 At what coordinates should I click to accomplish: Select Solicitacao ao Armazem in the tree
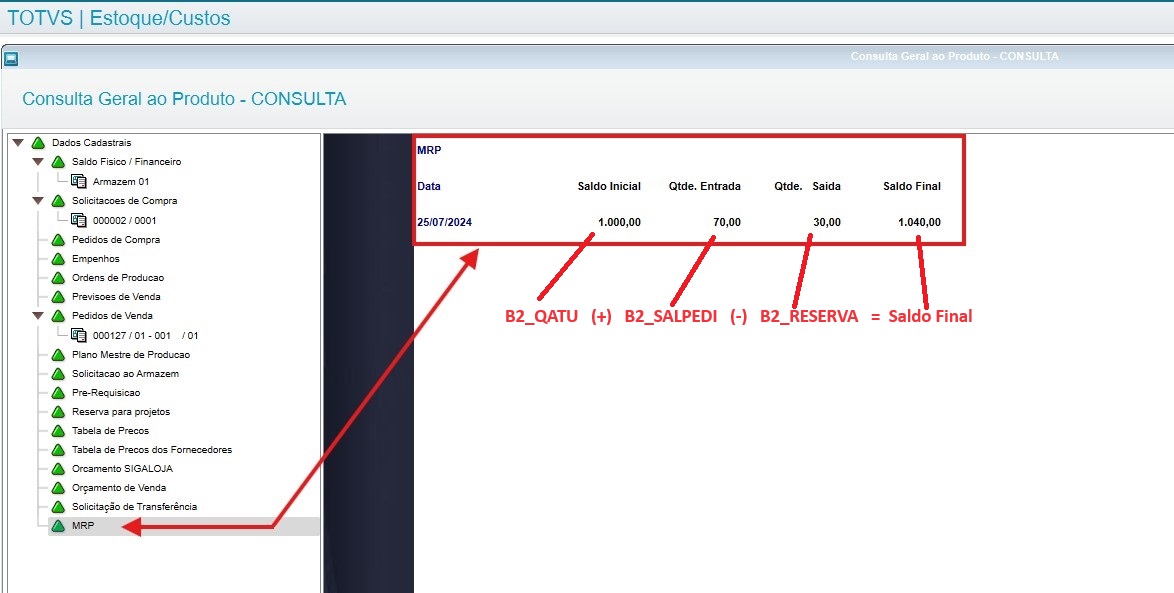[125, 374]
